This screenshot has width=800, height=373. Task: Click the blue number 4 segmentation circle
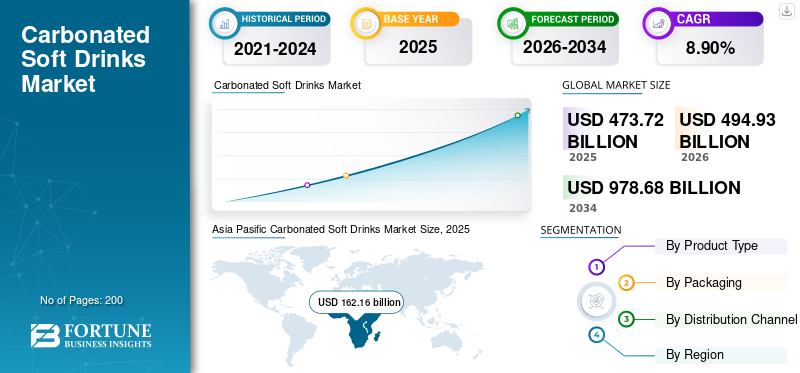tap(596, 335)
